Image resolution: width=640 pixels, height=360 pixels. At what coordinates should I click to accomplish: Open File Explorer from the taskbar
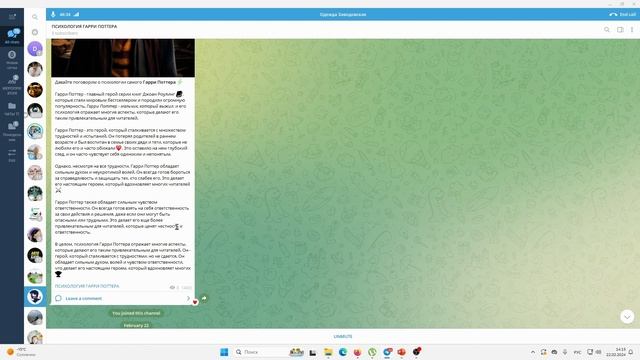(x=328, y=352)
